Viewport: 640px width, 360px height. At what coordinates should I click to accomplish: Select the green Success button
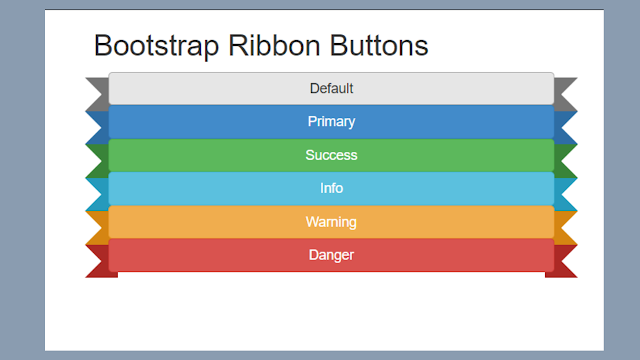(x=331, y=155)
